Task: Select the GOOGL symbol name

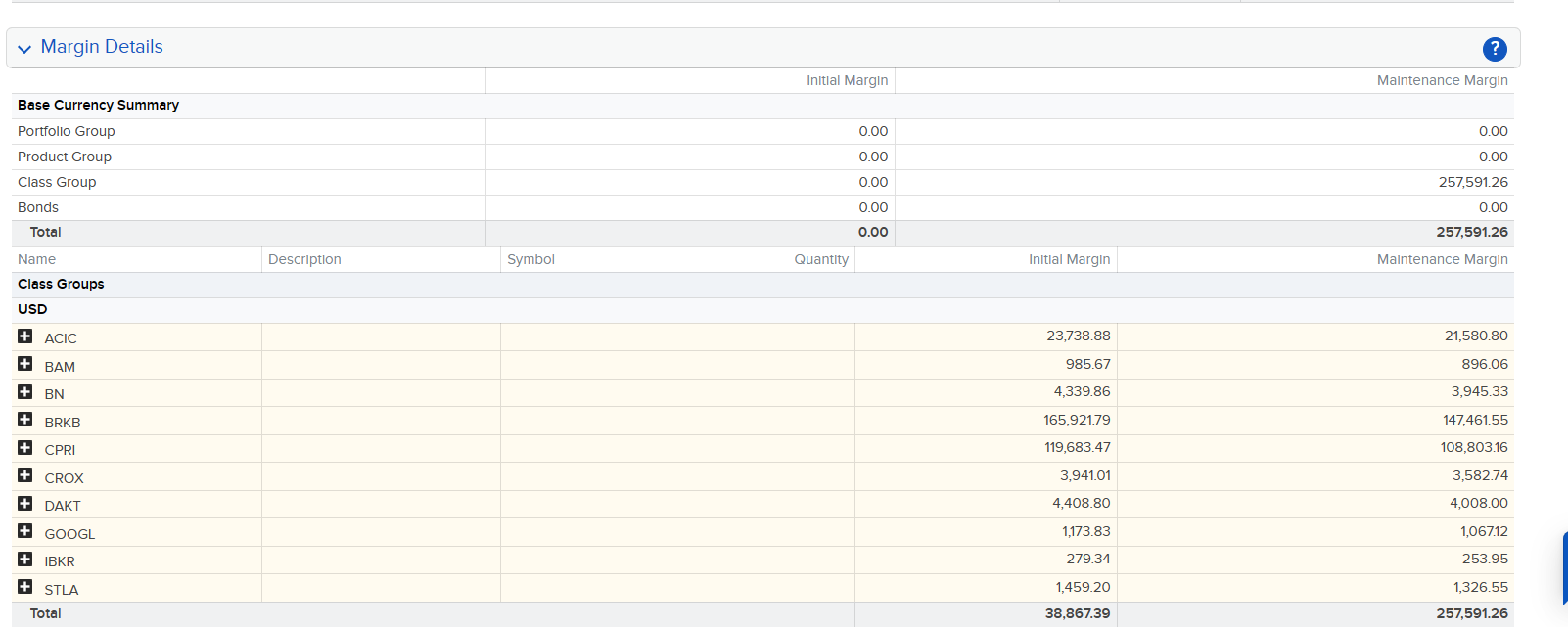Action: tap(69, 534)
